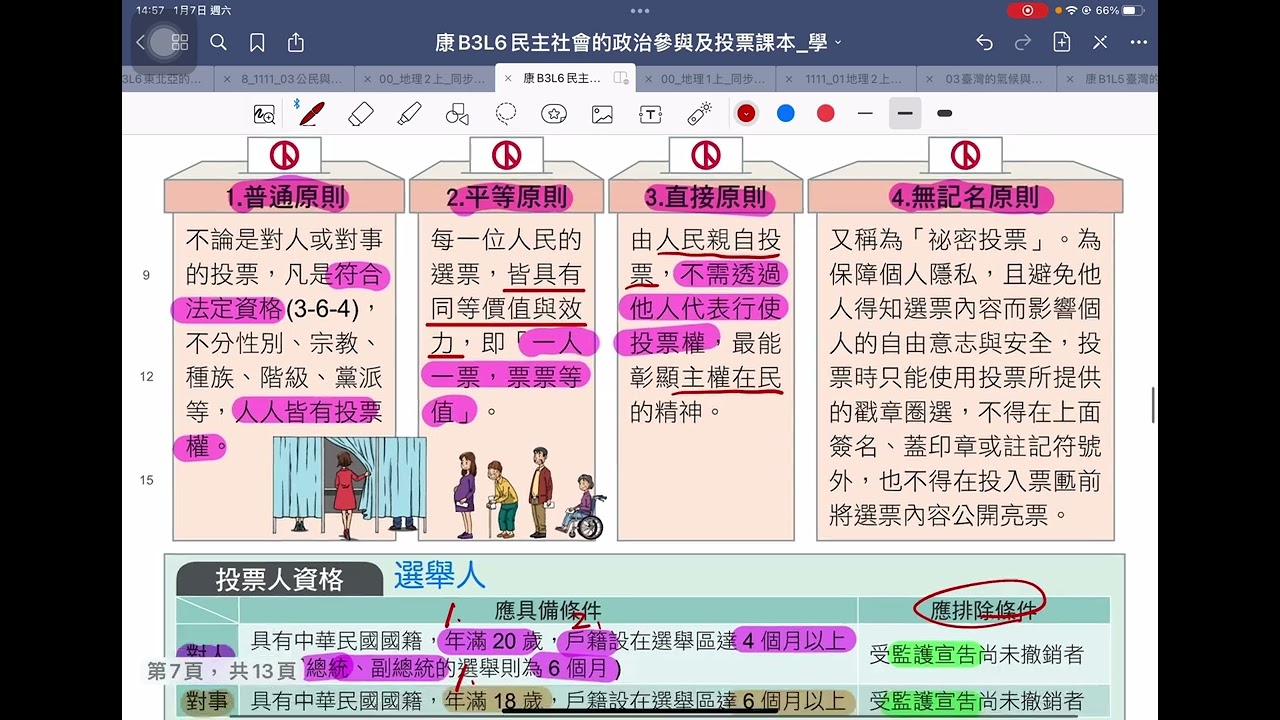
Task: Choose the medium pen stroke width
Action: (905, 114)
